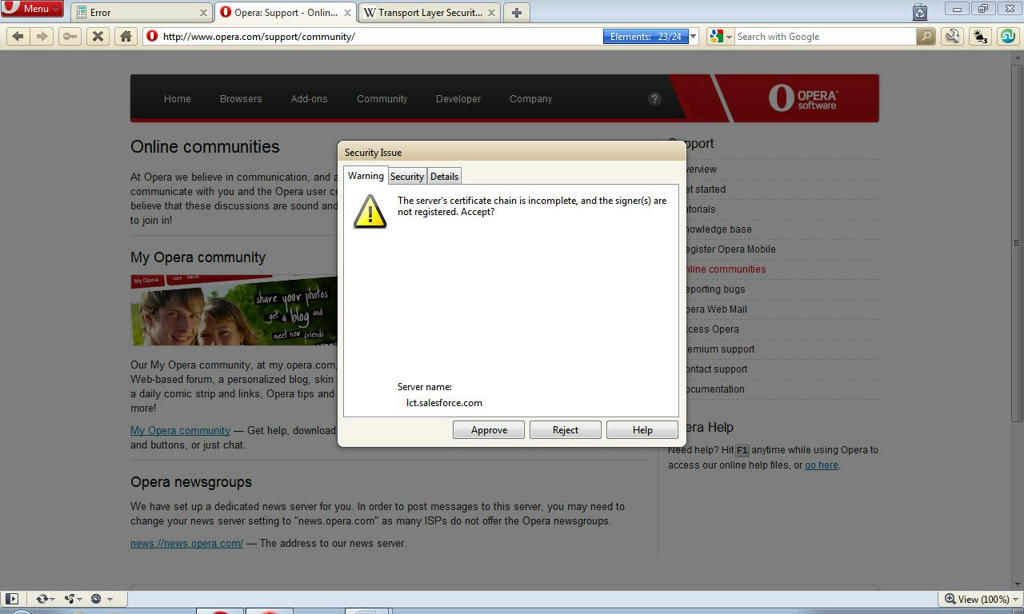Click the Opera site badge in address bar
The height and width of the screenshot is (614, 1024).
tap(152, 37)
